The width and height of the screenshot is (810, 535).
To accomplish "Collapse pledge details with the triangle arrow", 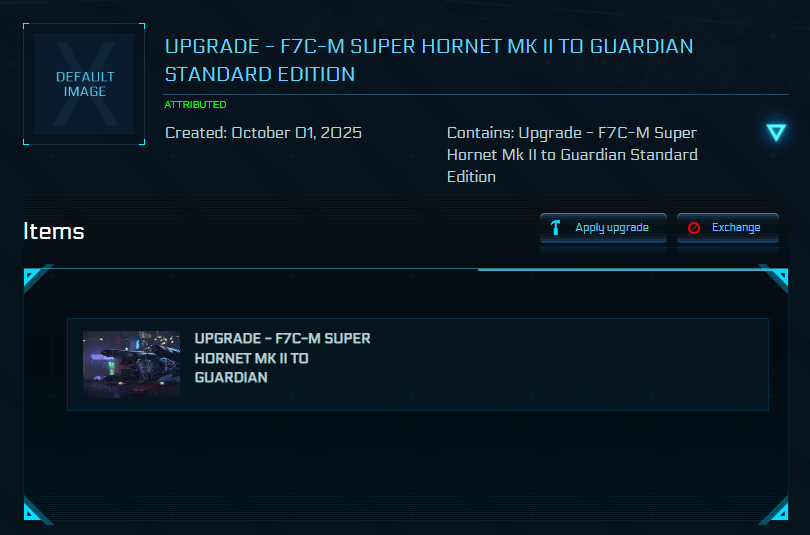I will 776,133.
